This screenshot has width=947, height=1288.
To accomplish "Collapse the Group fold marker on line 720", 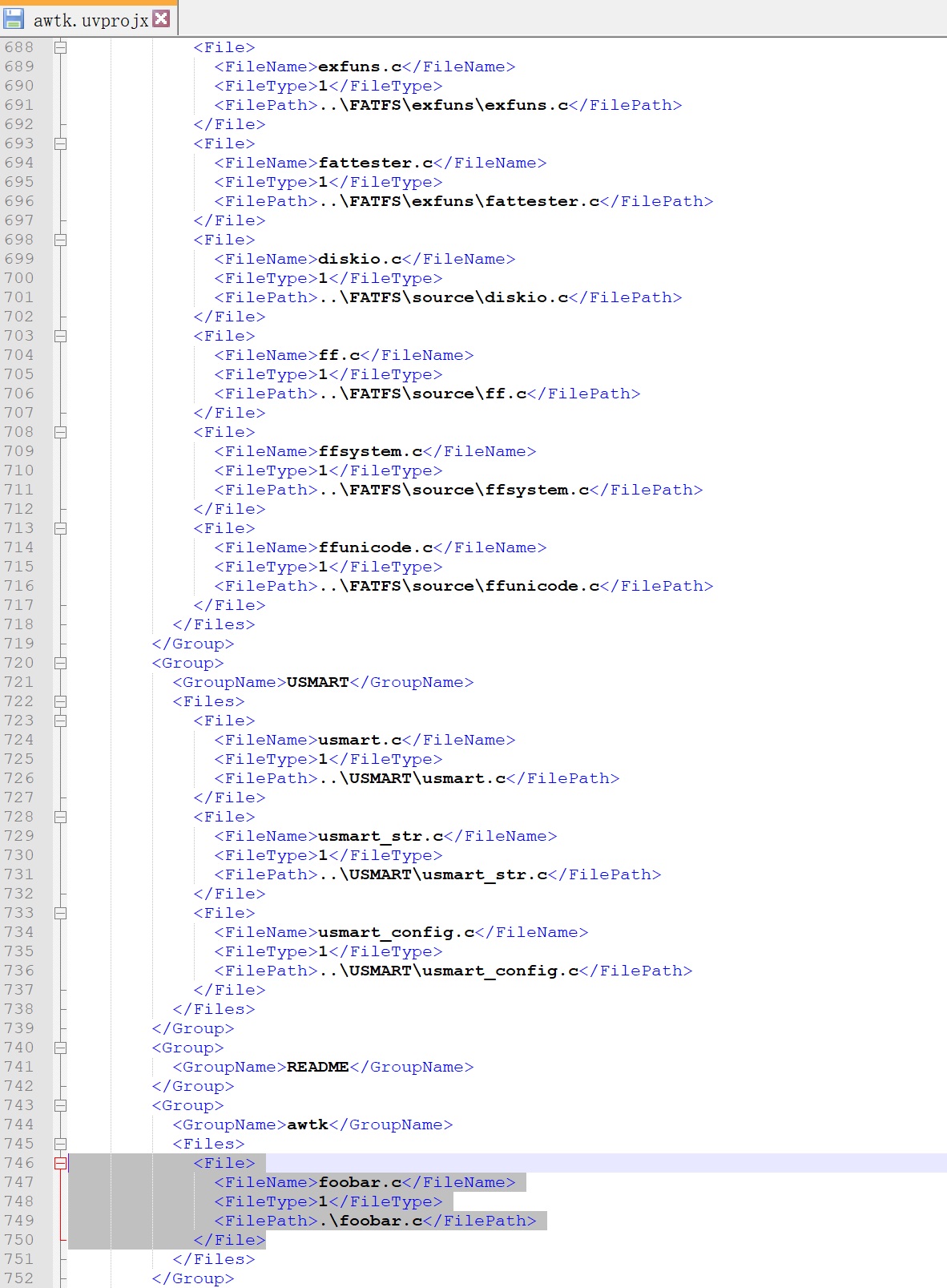I will coord(60,663).
